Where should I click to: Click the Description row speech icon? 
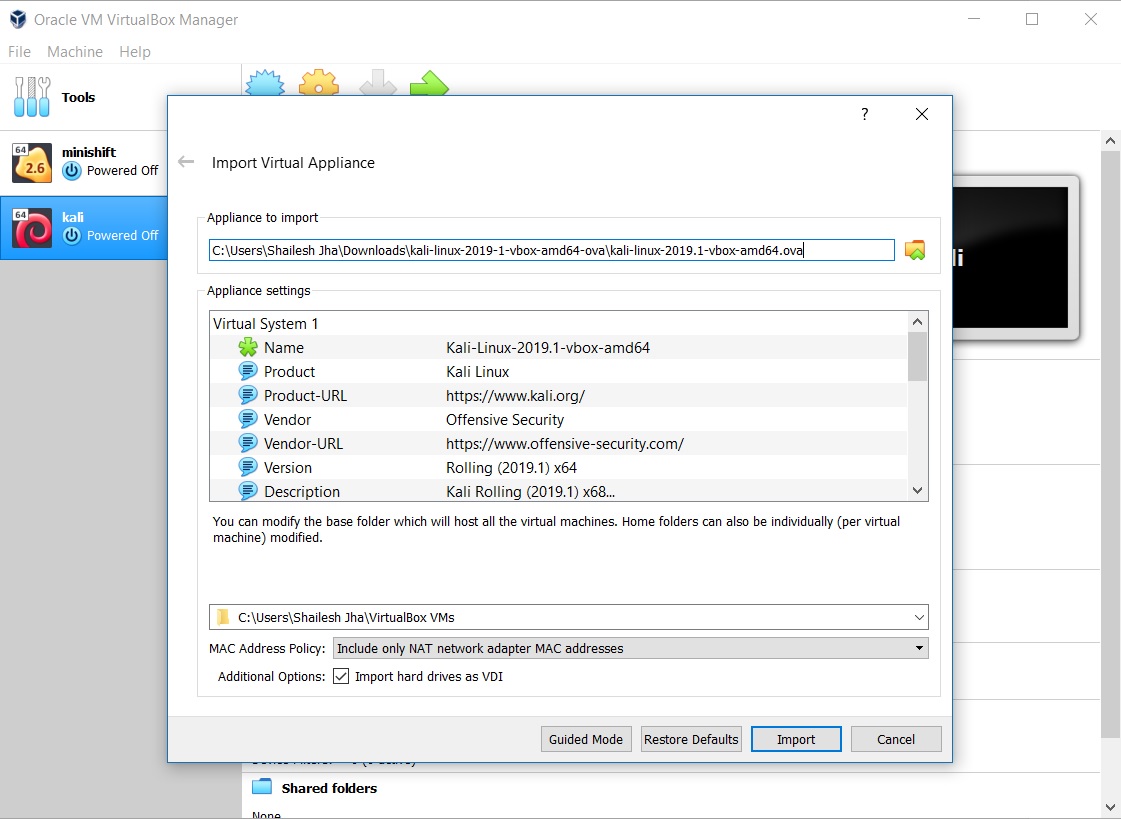[248, 491]
